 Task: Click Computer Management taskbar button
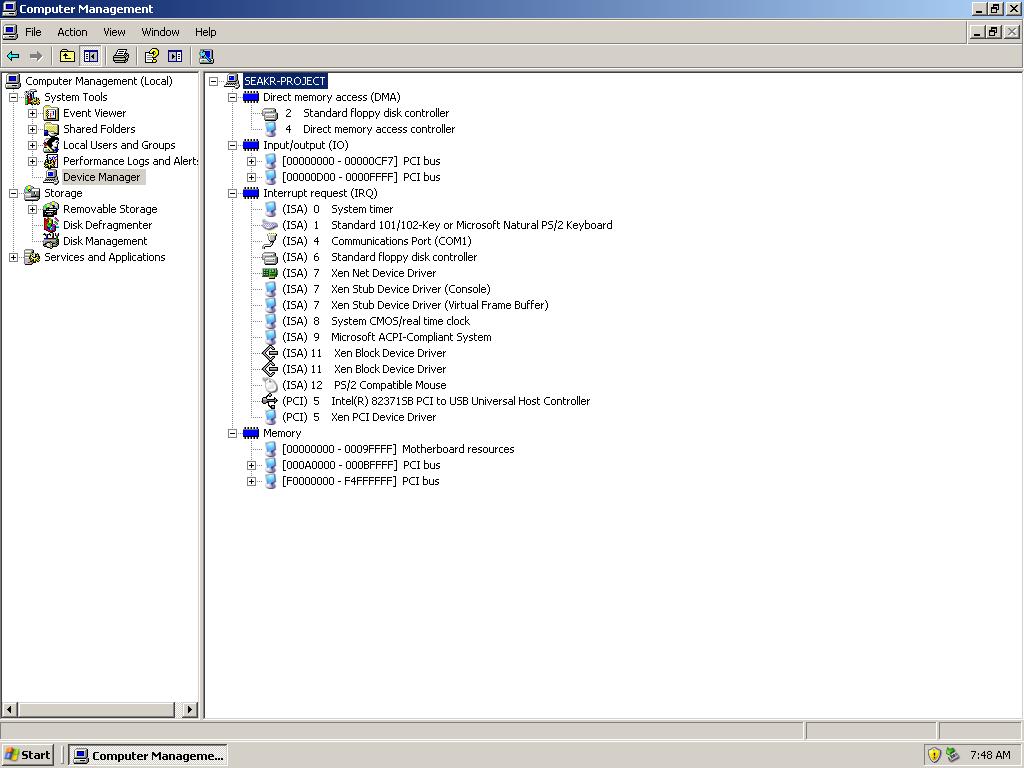click(149, 755)
